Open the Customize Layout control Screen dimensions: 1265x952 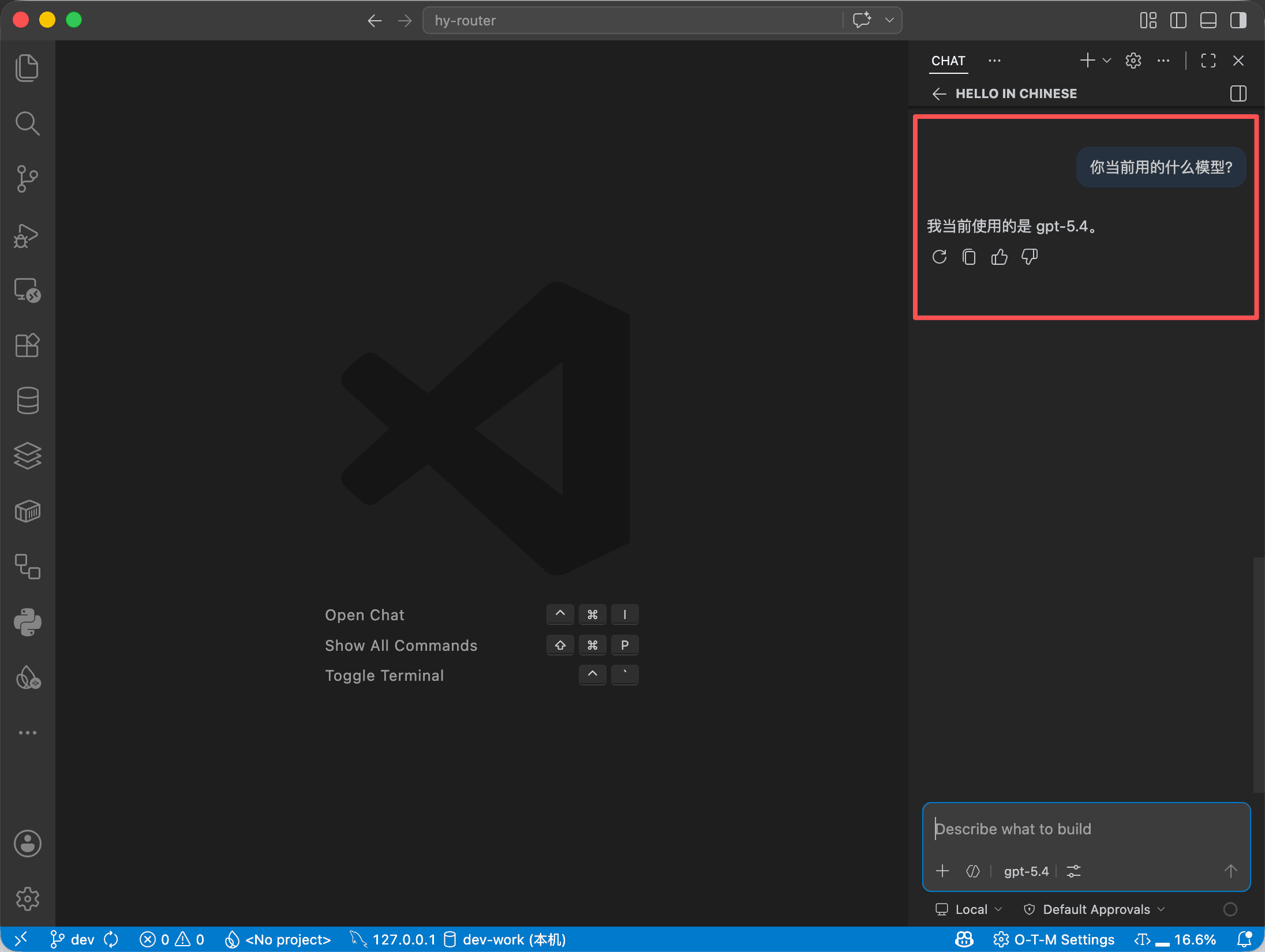click(x=1148, y=20)
